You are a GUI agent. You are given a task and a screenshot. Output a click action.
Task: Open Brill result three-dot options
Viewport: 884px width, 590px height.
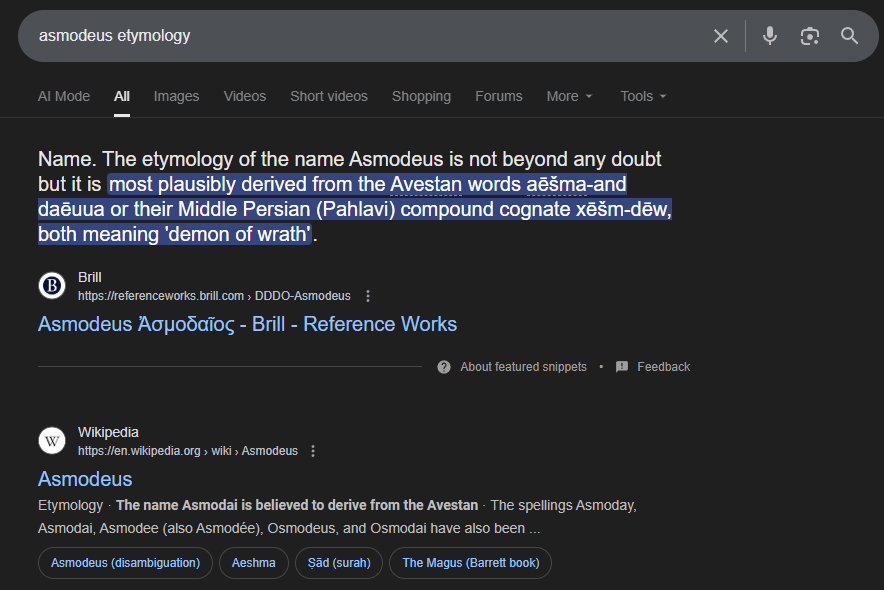368,296
